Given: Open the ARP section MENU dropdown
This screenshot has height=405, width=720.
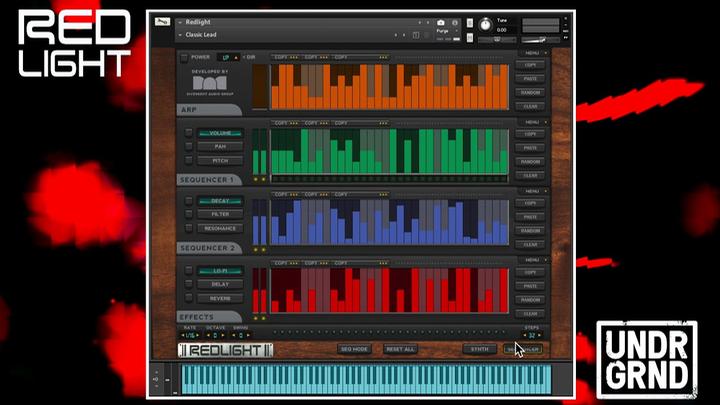Looking at the screenshot, I should [x=534, y=53].
